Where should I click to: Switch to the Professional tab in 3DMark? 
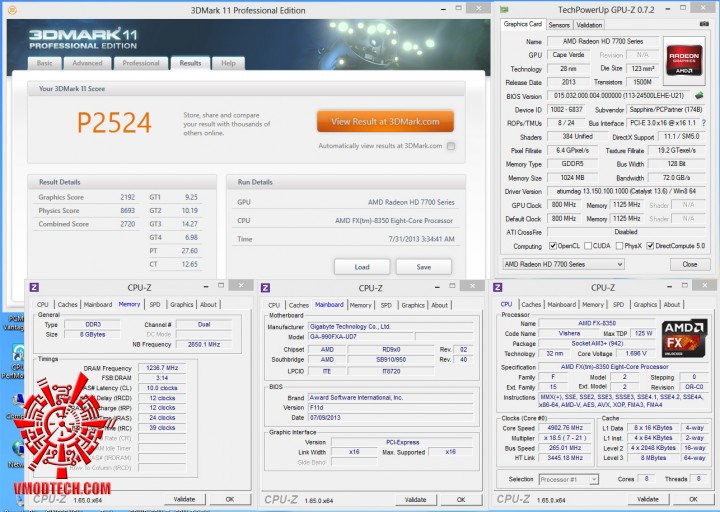coord(141,63)
